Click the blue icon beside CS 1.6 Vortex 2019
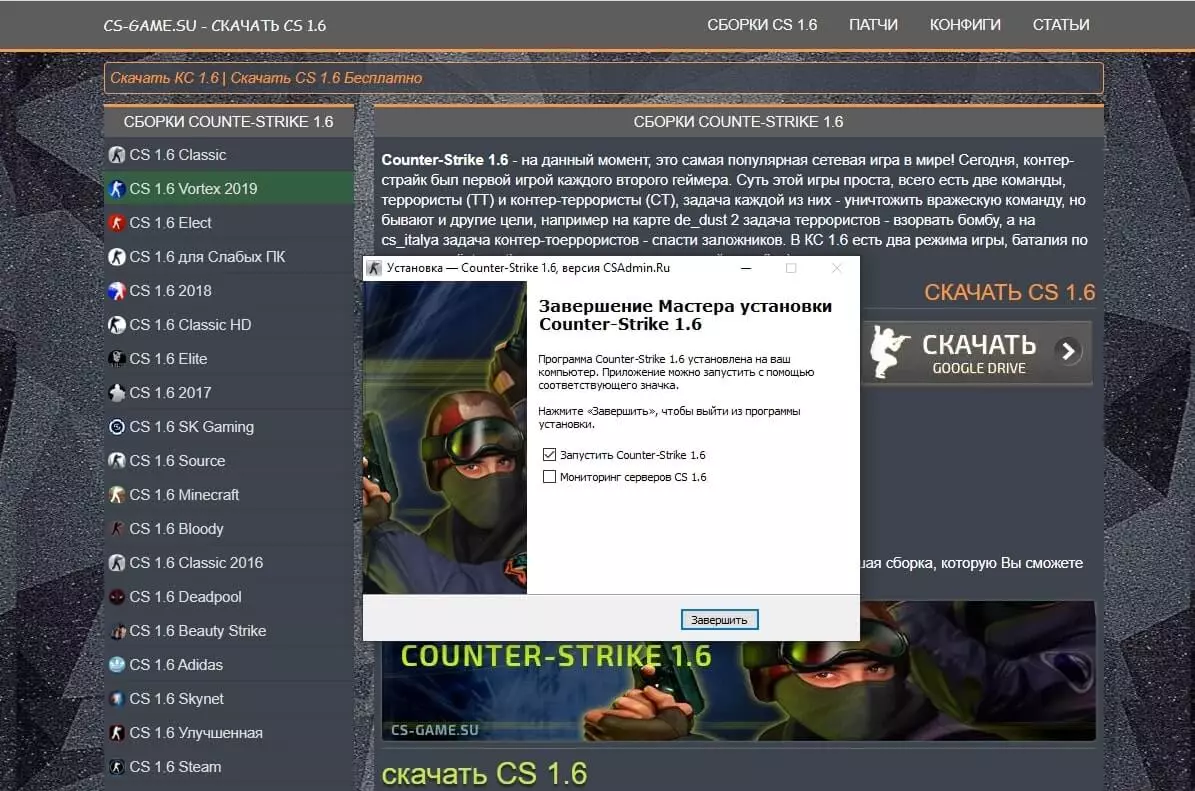1195x791 pixels. (x=117, y=189)
